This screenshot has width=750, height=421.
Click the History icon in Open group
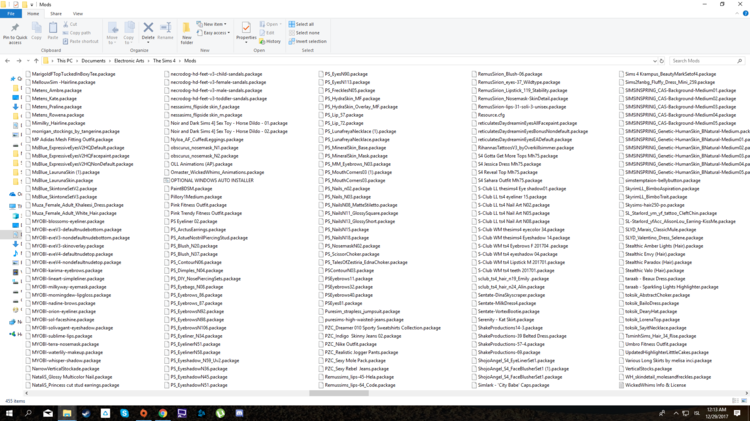262,41
